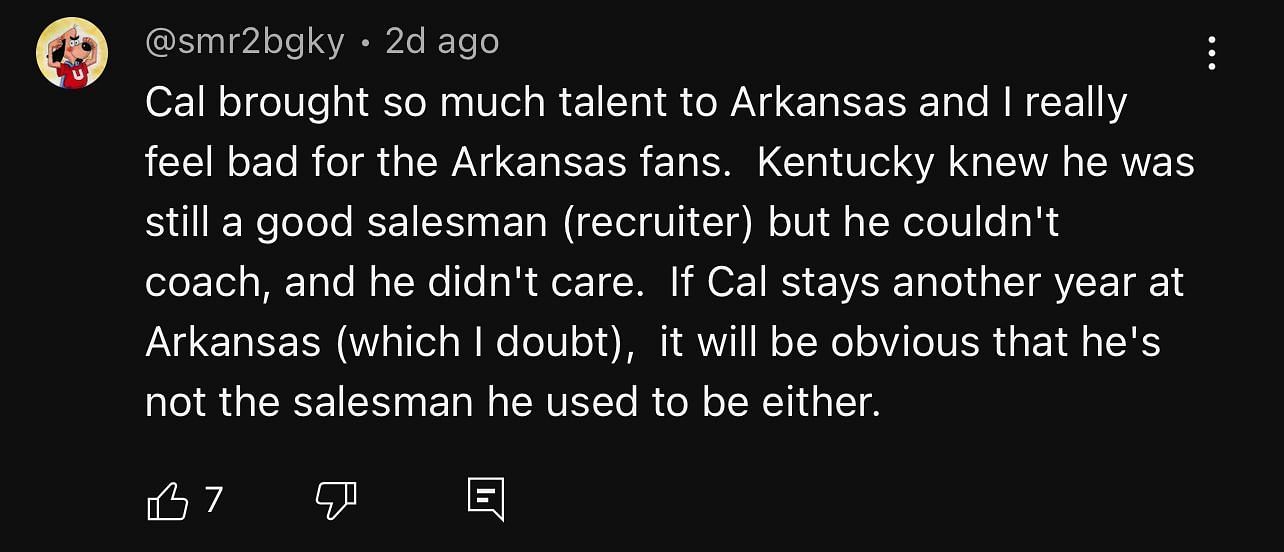The width and height of the screenshot is (1284, 552).
Task: Click the word "either" ending the comment
Action: (x=823, y=403)
